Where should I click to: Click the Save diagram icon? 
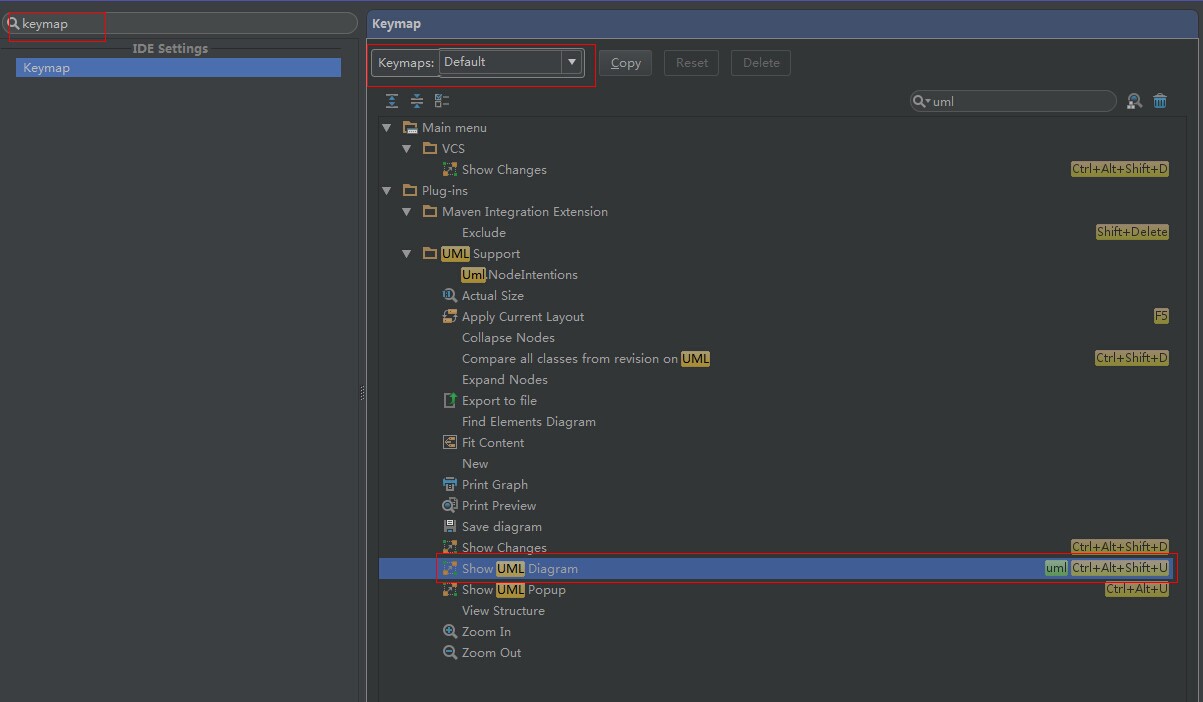click(450, 527)
